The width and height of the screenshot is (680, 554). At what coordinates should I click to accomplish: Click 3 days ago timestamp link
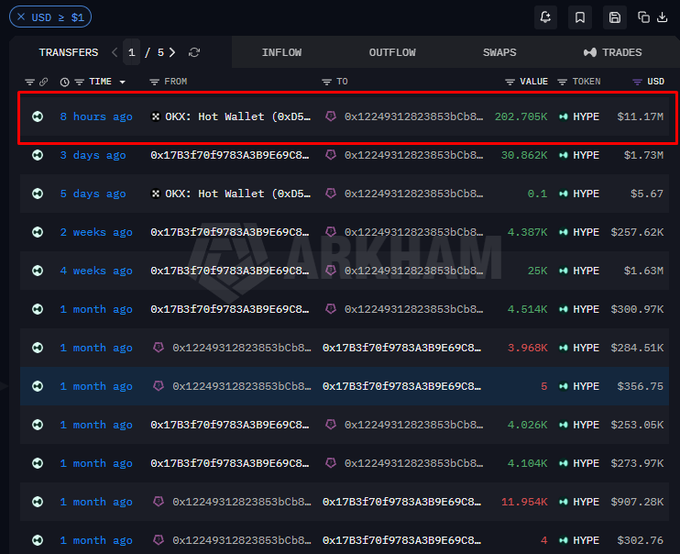click(x=93, y=155)
